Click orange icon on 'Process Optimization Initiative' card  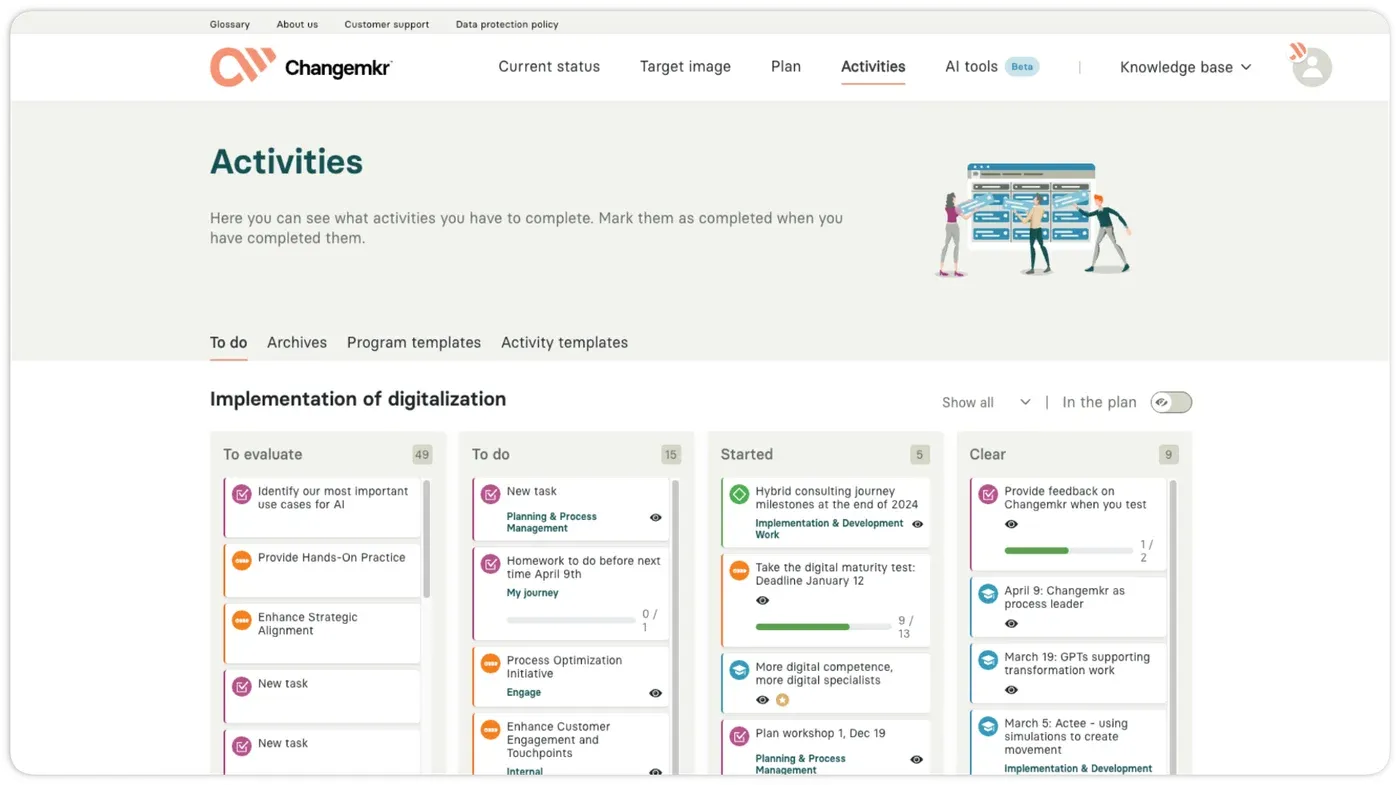(x=490, y=663)
